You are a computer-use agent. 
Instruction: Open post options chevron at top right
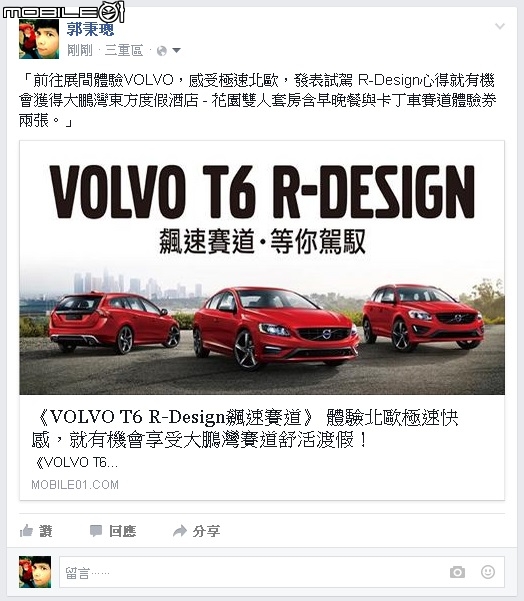(500, 26)
